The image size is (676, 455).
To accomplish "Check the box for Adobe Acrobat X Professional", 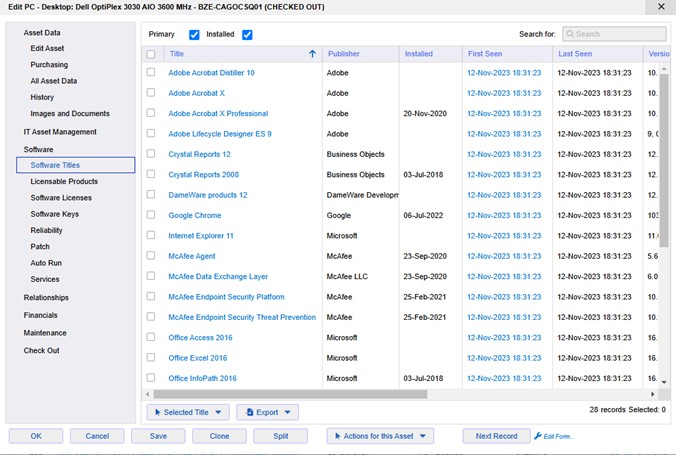I will pyautogui.click(x=151, y=113).
